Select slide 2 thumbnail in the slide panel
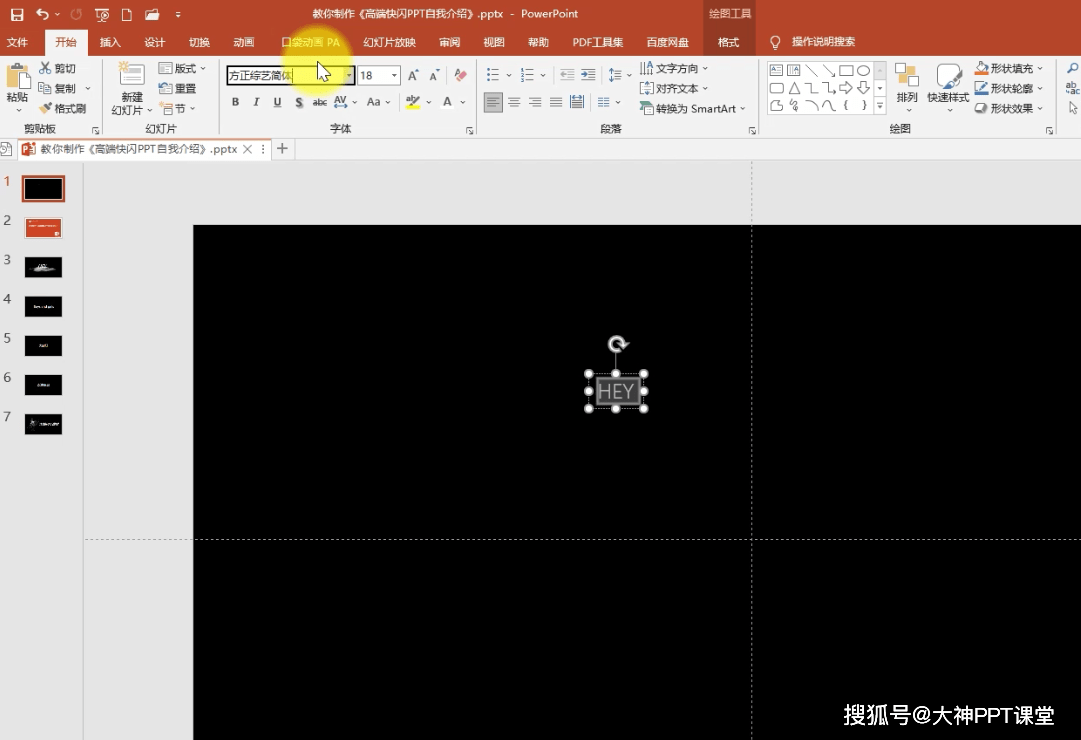1081x740 pixels. click(x=43, y=228)
